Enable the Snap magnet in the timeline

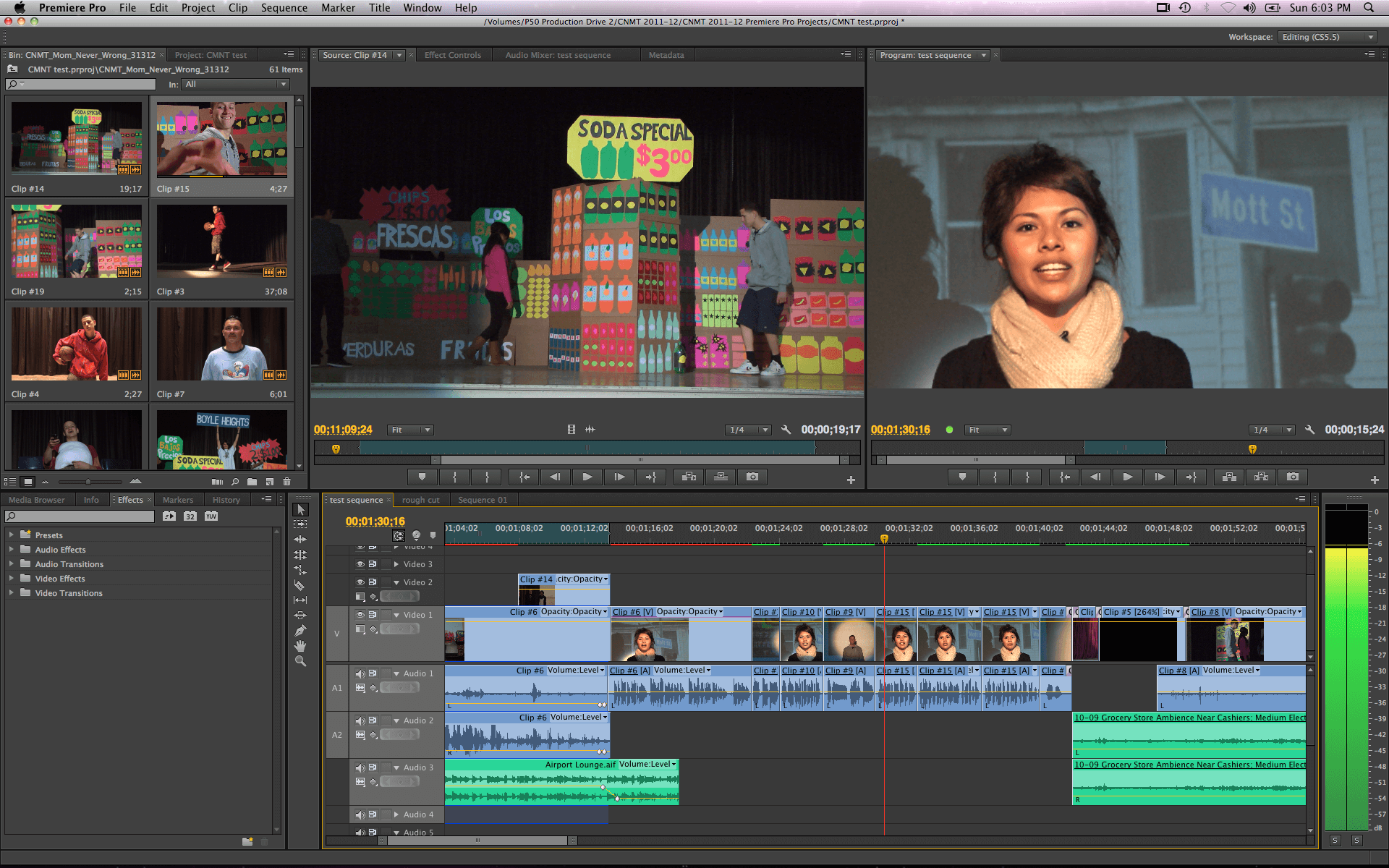[399, 535]
